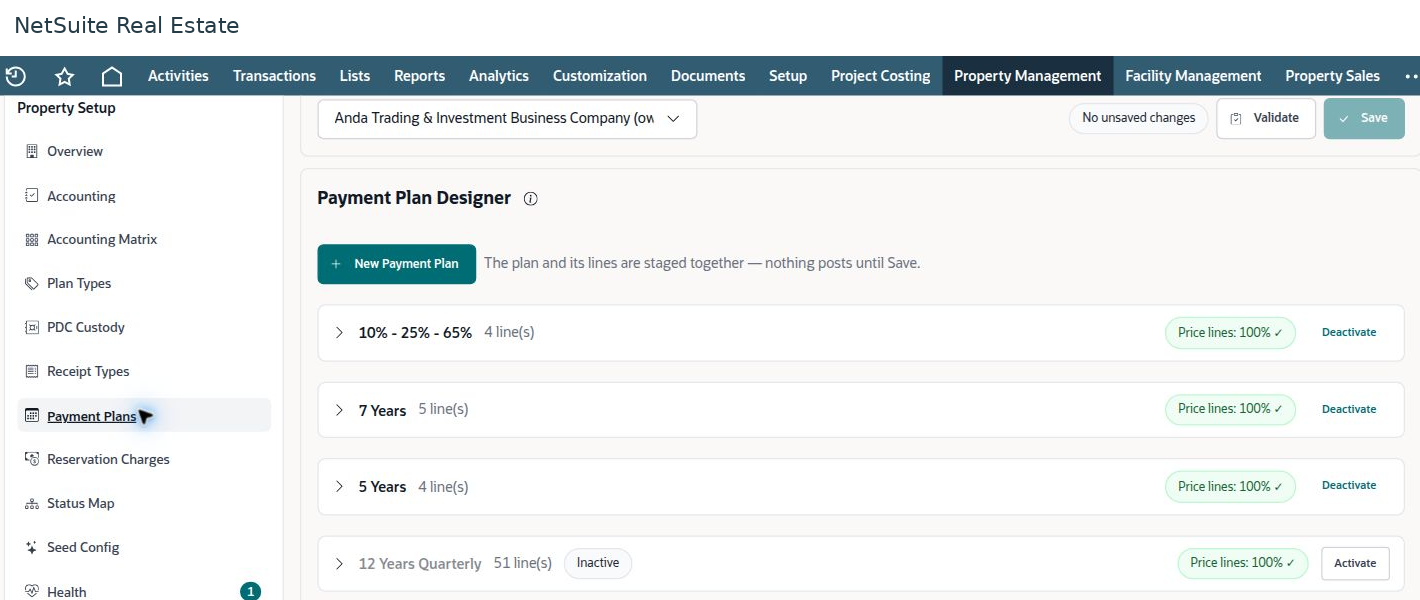The height and width of the screenshot is (600, 1420).
Task: Click Price lines 100% badge on 7 Years
Action: (x=1230, y=409)
